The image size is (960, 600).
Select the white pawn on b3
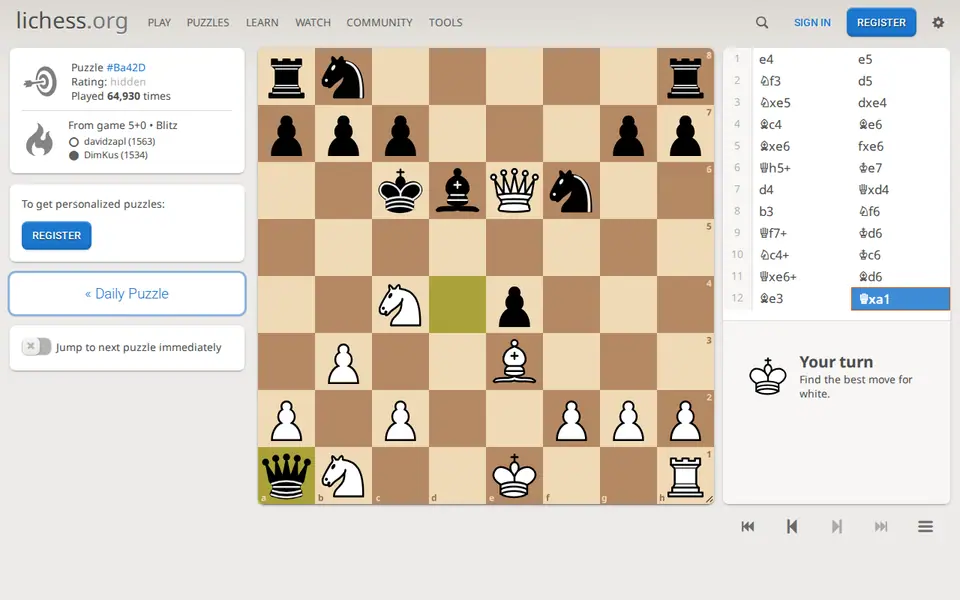pyautogui.click(x=343, y=361)
